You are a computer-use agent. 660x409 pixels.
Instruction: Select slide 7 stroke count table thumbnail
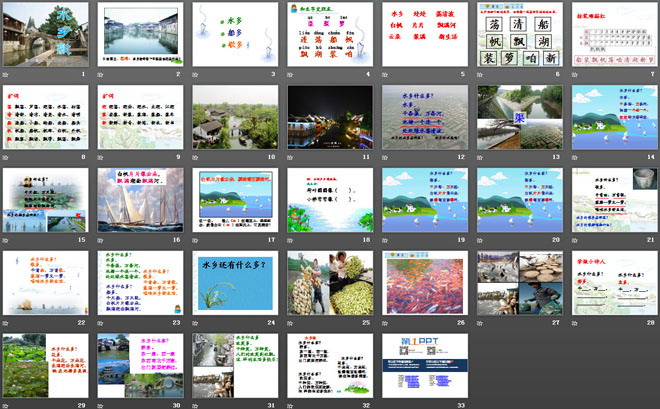click(x=615, y=35)
